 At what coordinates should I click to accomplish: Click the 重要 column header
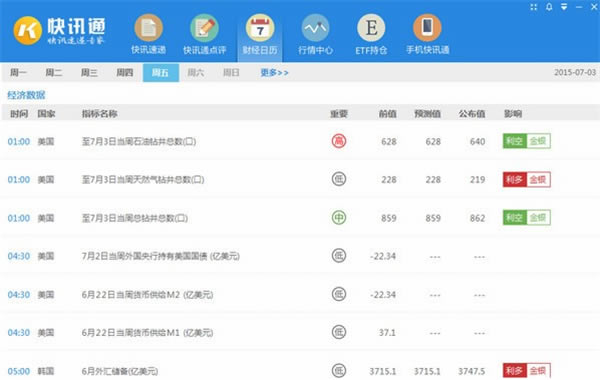click(x=339, y=114)
